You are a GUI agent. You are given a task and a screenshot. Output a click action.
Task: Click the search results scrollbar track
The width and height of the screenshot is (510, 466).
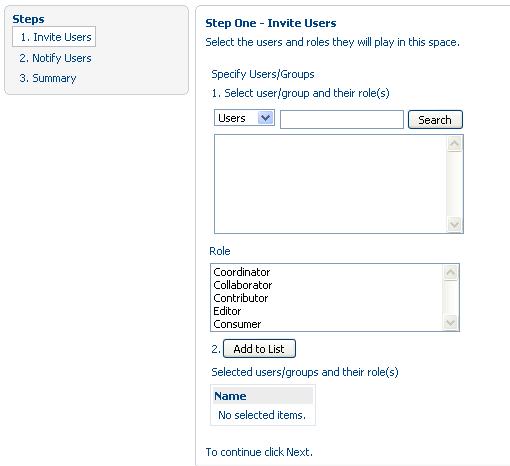(454, 184)
